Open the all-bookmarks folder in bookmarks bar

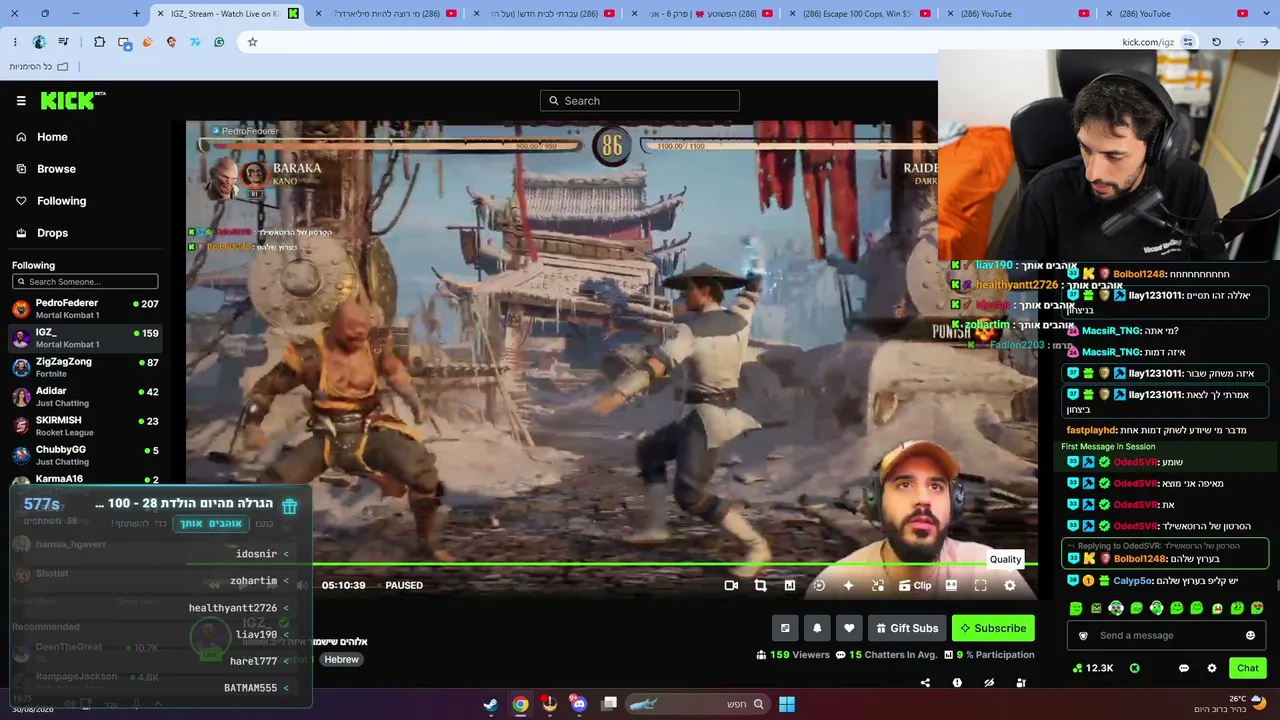tap(39, 66)
